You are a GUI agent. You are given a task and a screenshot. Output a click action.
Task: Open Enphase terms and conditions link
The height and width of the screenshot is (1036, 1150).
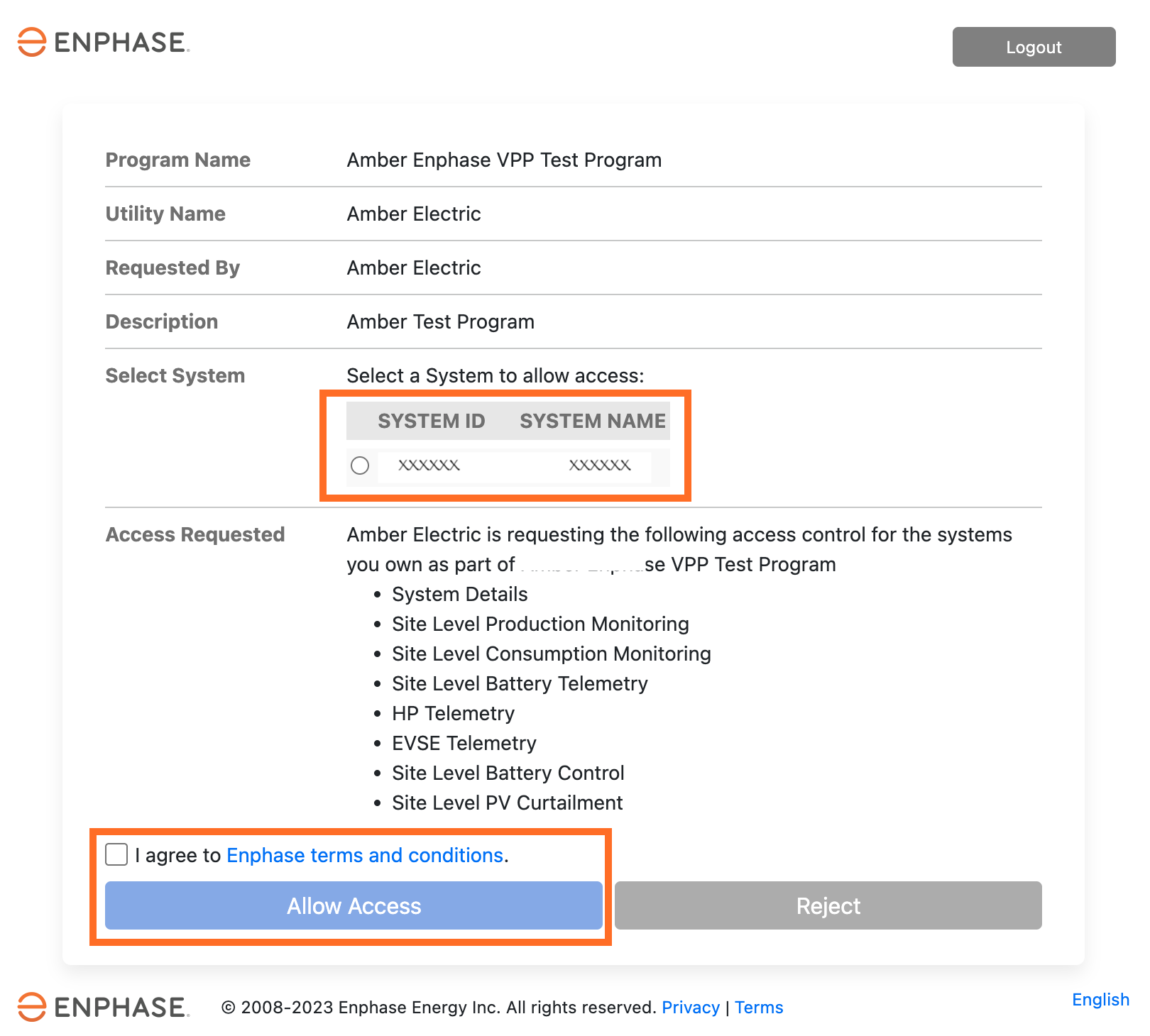tap(365, 855)
